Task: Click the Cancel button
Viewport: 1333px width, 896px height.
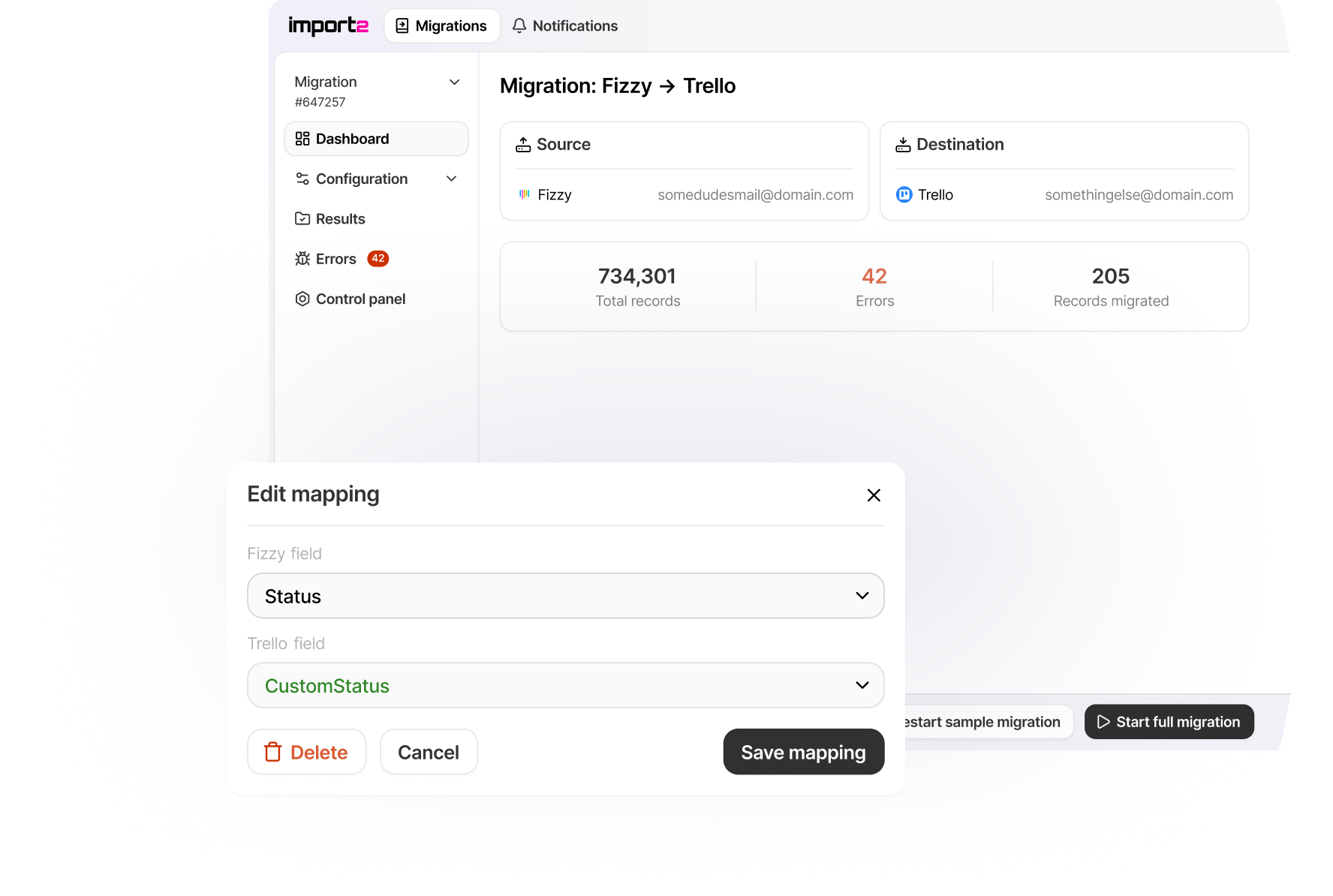Action: pyautogui.click(x=429, y=752)
